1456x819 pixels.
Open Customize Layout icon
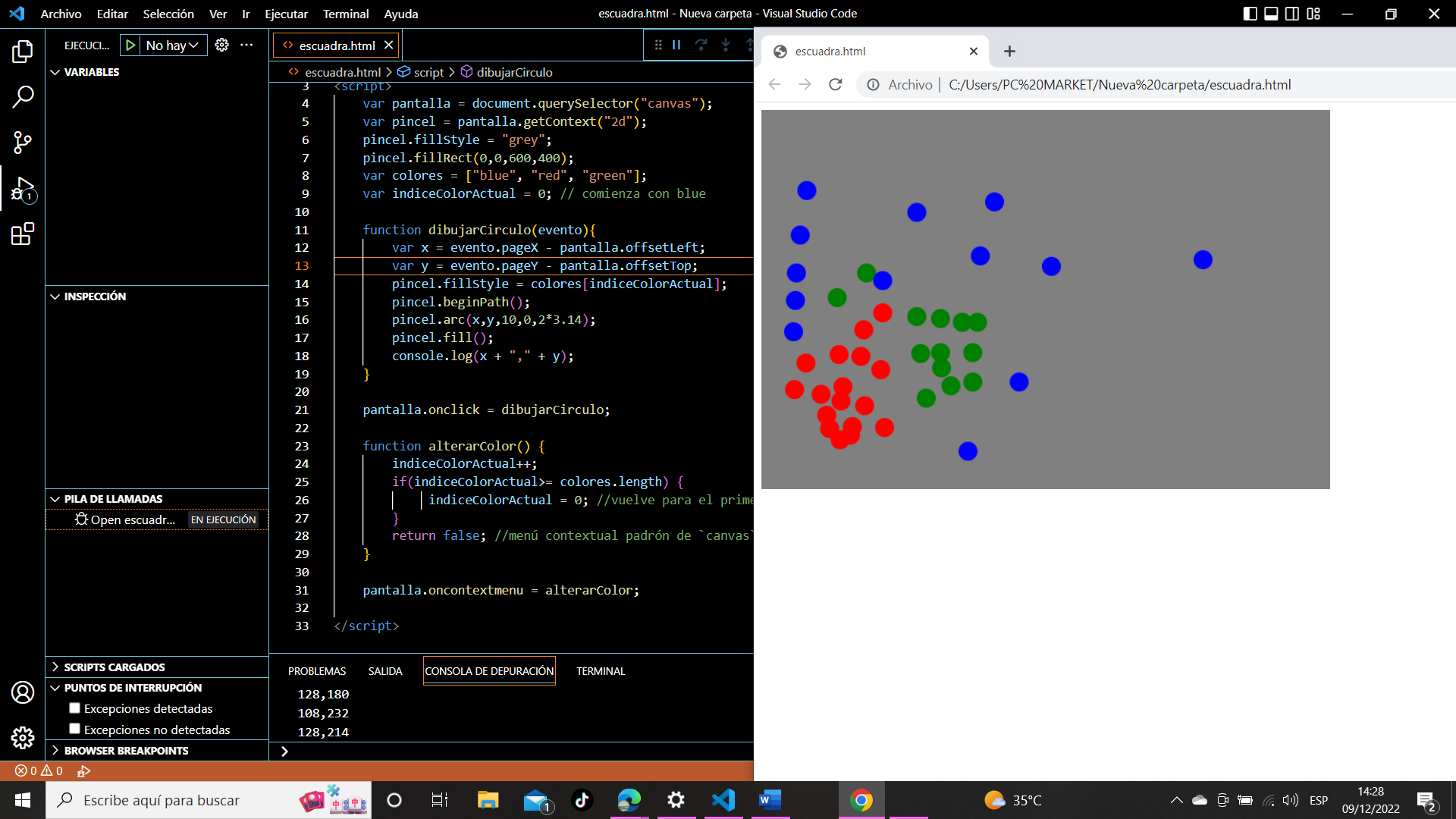click(x=1313, y=14)
